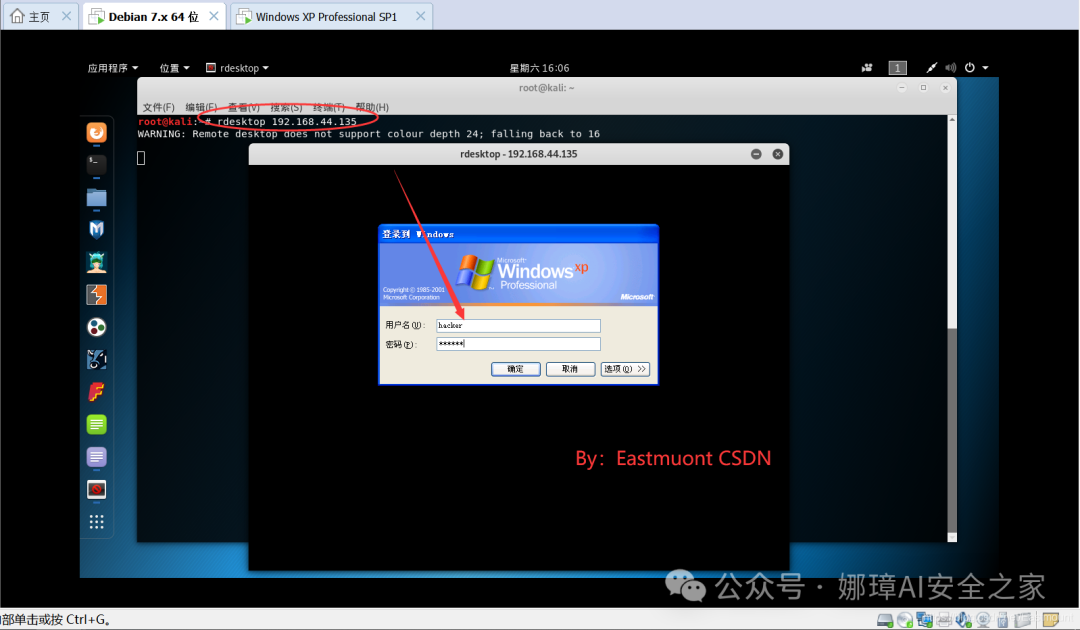Switch to the 主页 home tab
1080x630 pixels.
40,16
